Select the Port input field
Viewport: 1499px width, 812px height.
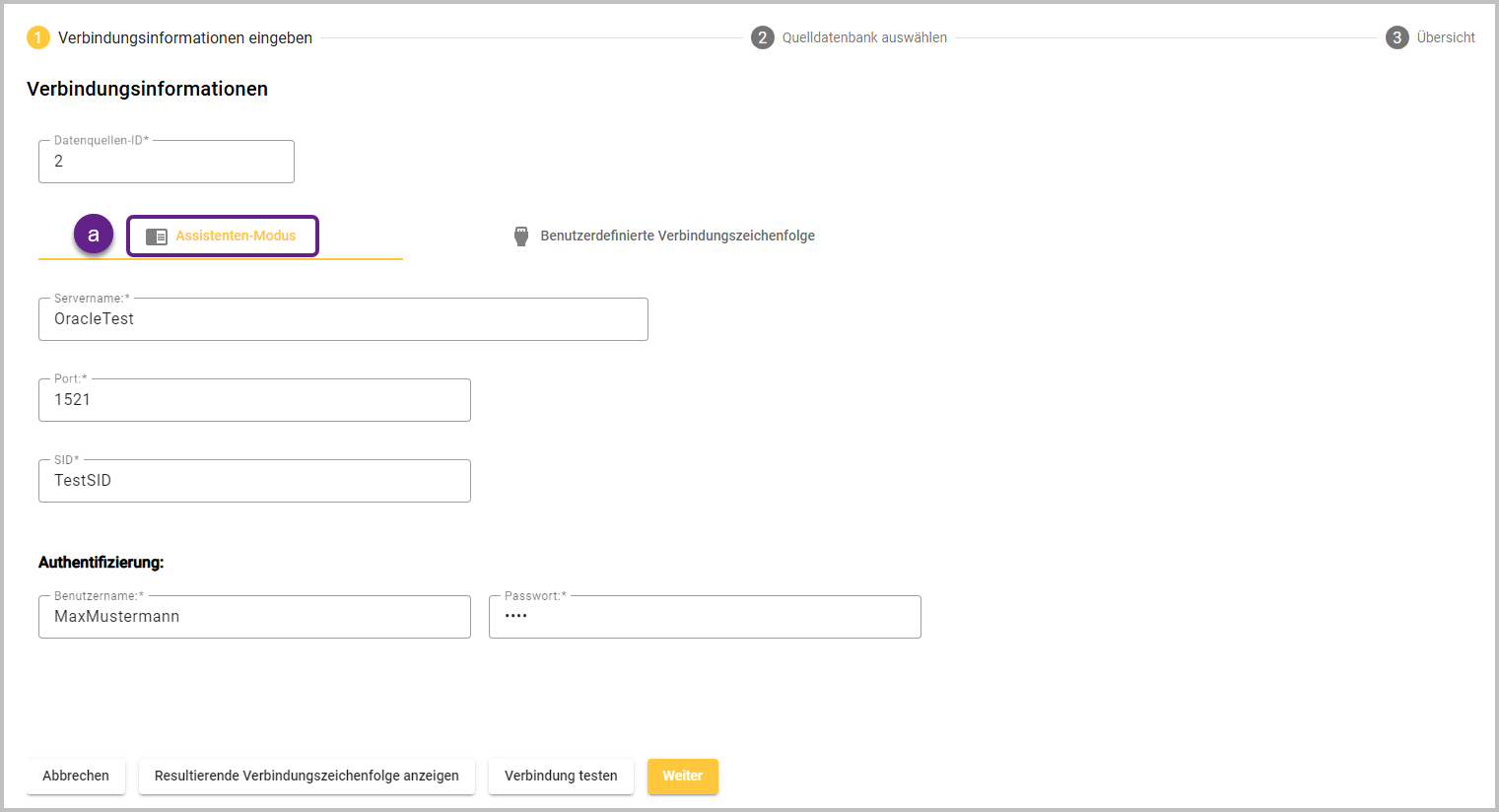pyautogui.click(x=254, y=400)
